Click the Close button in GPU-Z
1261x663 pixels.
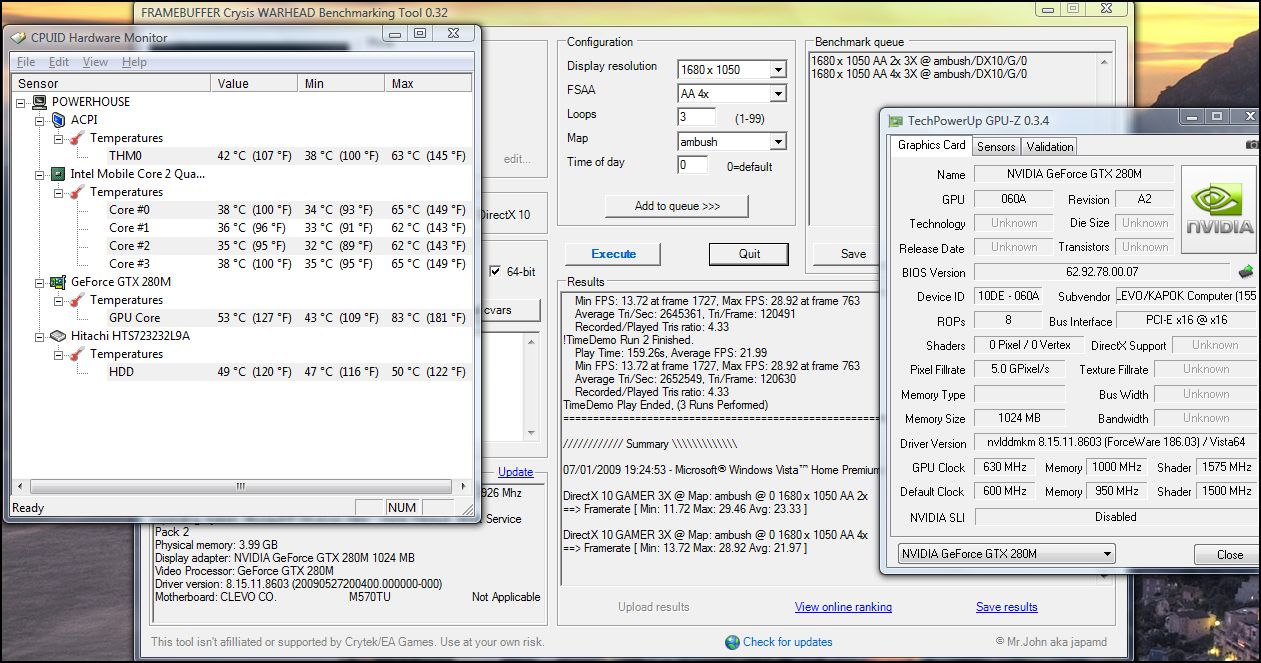click(1229, 555)
